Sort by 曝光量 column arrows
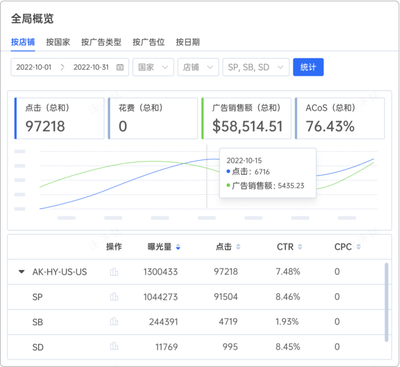Viewport: 400px width, 367px height. (x=178, y=247)
